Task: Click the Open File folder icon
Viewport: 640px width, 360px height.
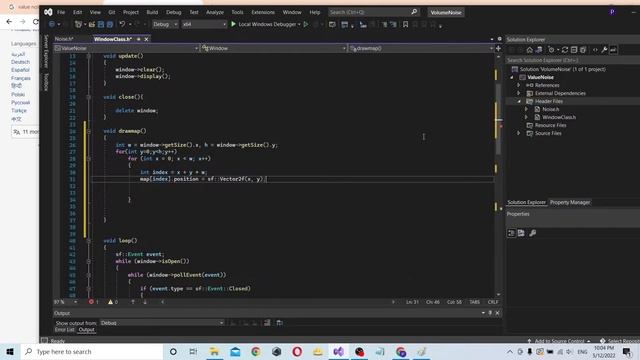Action: (x=92, y=24)
